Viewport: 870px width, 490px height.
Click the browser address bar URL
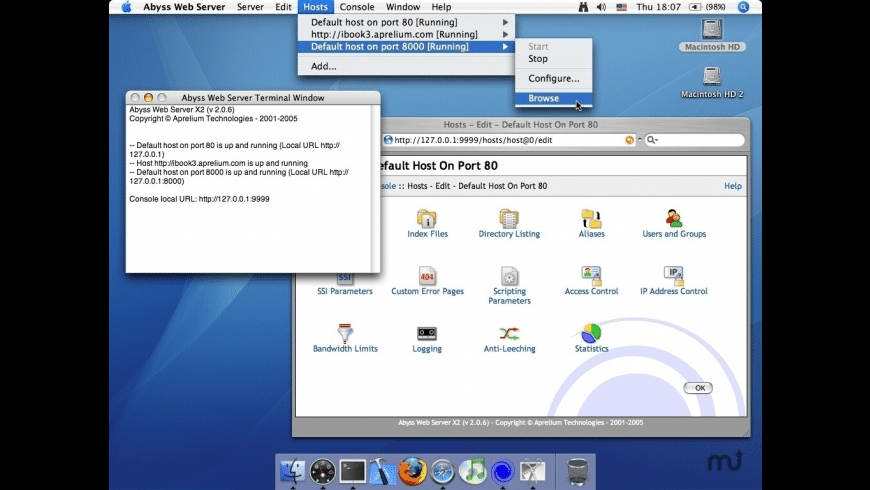(473, 140)
